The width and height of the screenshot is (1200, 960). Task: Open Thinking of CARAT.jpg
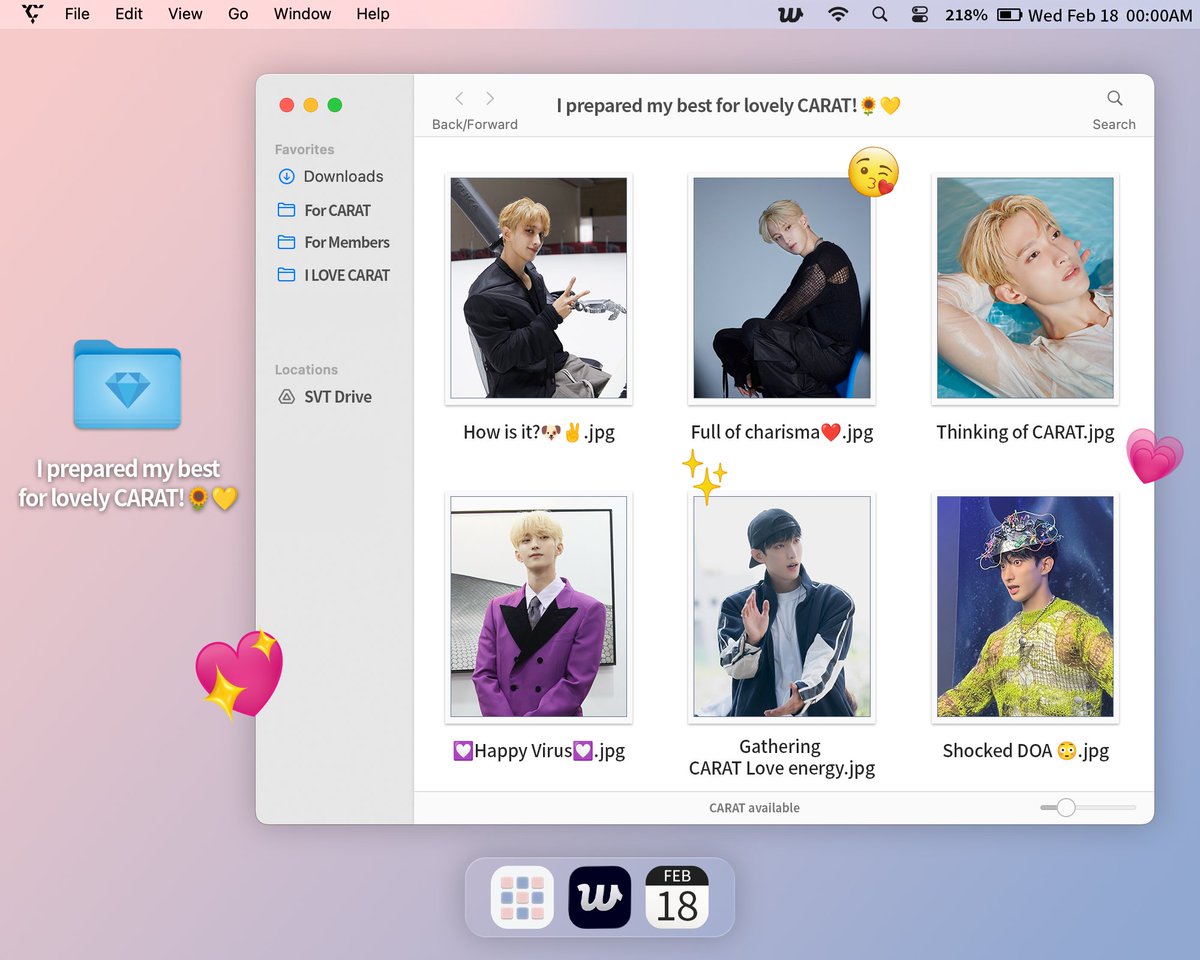tap(1024, 289)
